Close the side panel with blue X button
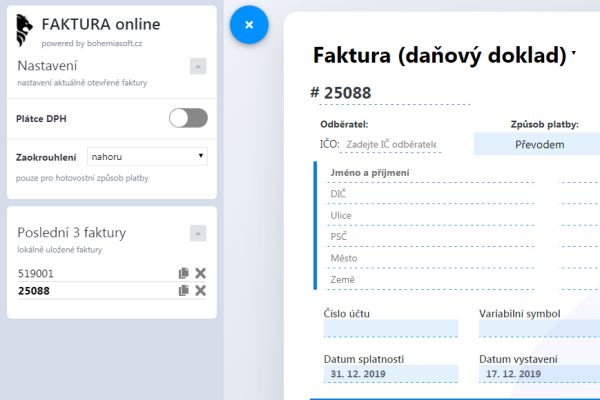This screenshot has width=600, height=400. (x=249, y=25)
